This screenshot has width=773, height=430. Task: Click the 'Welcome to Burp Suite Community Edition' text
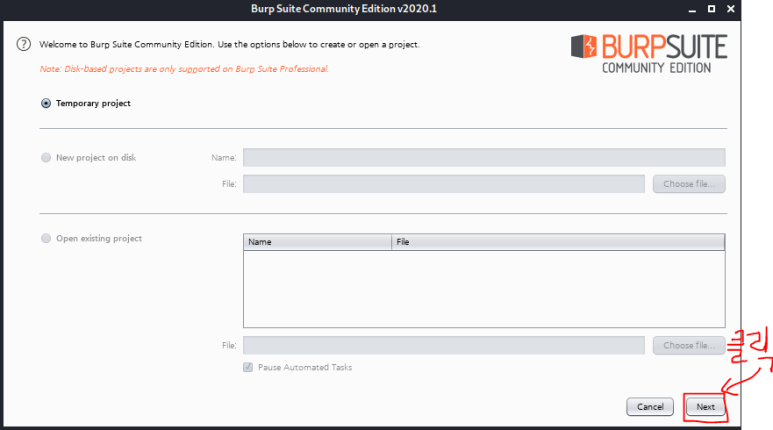(229, 44)
